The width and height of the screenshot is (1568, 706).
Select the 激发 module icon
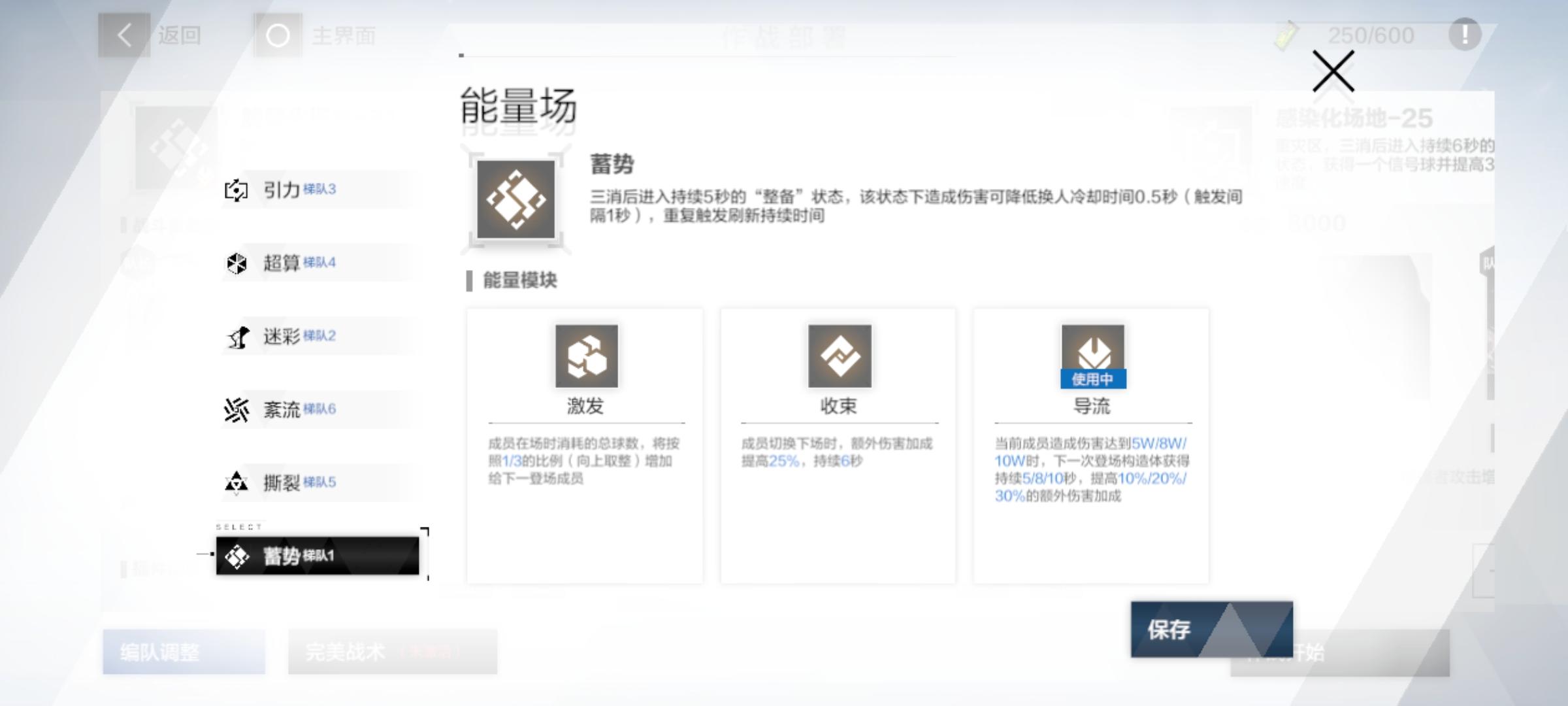pyautogui.click(x=586, y=356)
